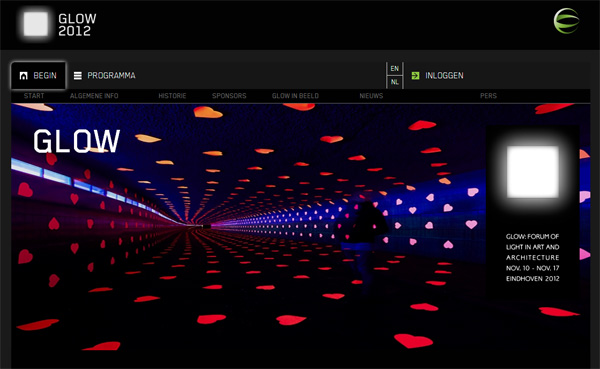Click the 'NOV. 10 - NOV. 17' text

pyautogui.click(x=532, y=268)
